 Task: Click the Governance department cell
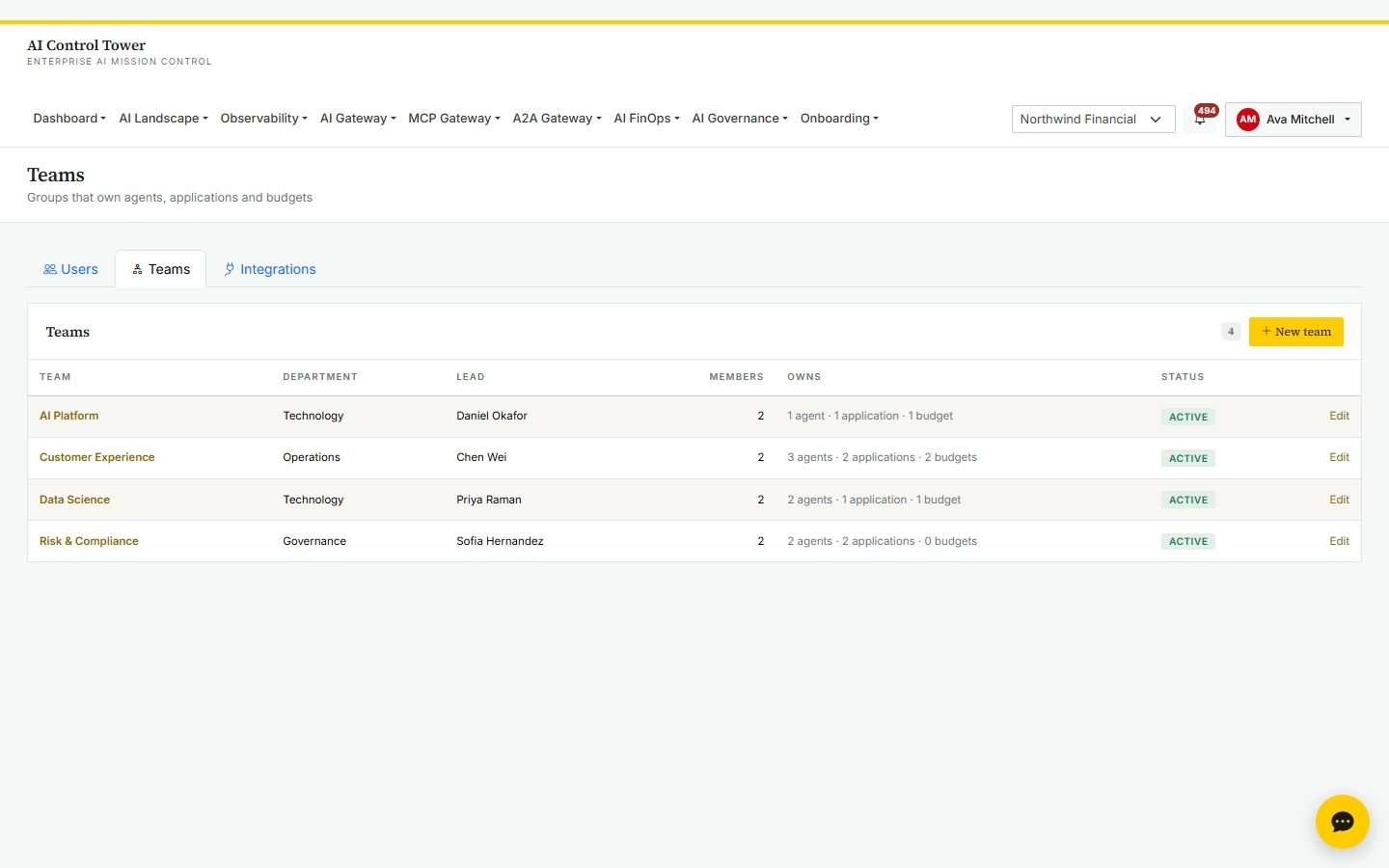click(x=314, y=541)
